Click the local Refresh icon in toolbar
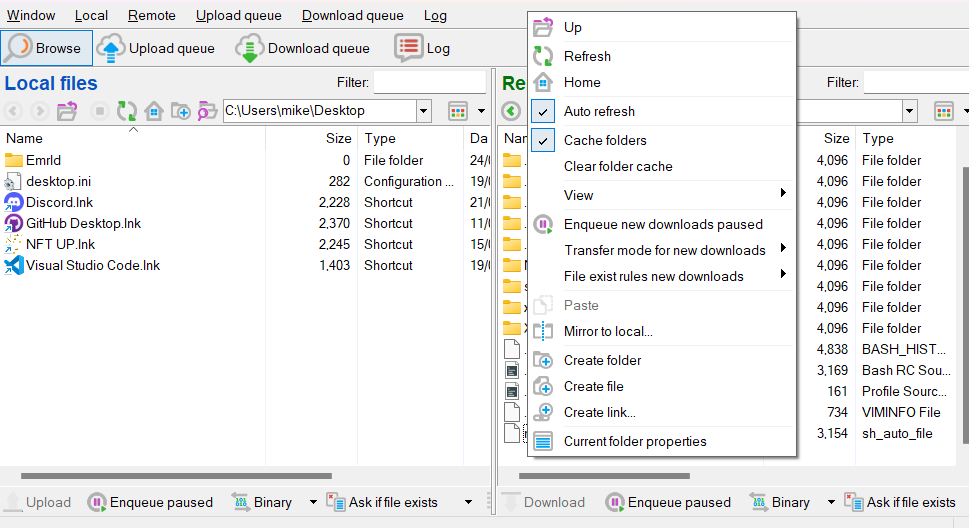 click(127, 111)
